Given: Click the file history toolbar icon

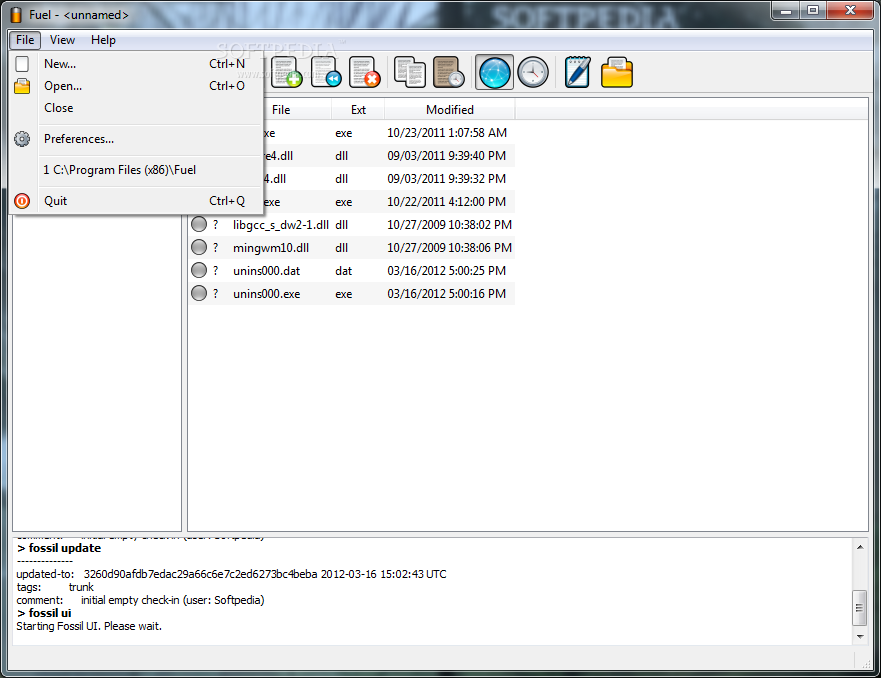Looking at the screenshot, I should (448, 72).
